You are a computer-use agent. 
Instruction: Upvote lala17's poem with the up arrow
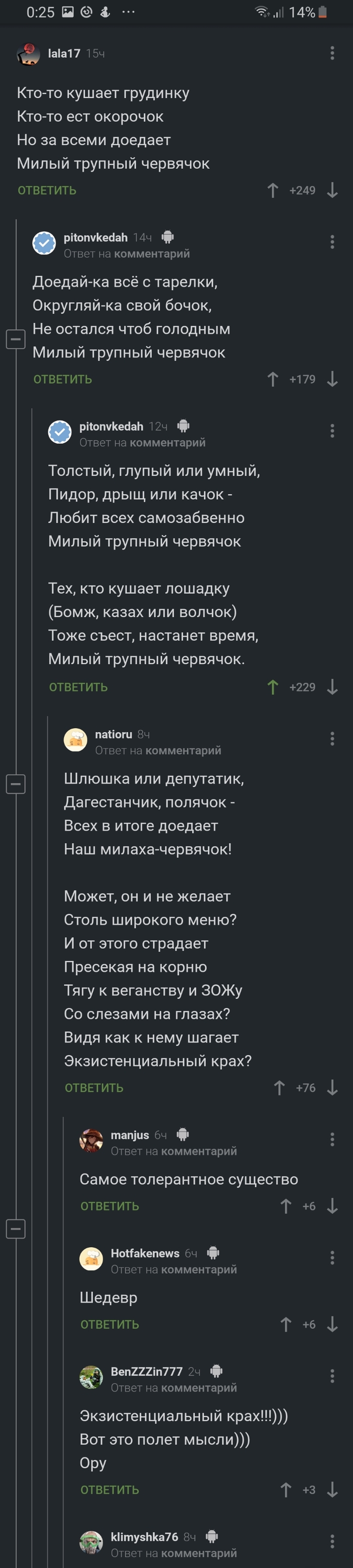point(273,191)
